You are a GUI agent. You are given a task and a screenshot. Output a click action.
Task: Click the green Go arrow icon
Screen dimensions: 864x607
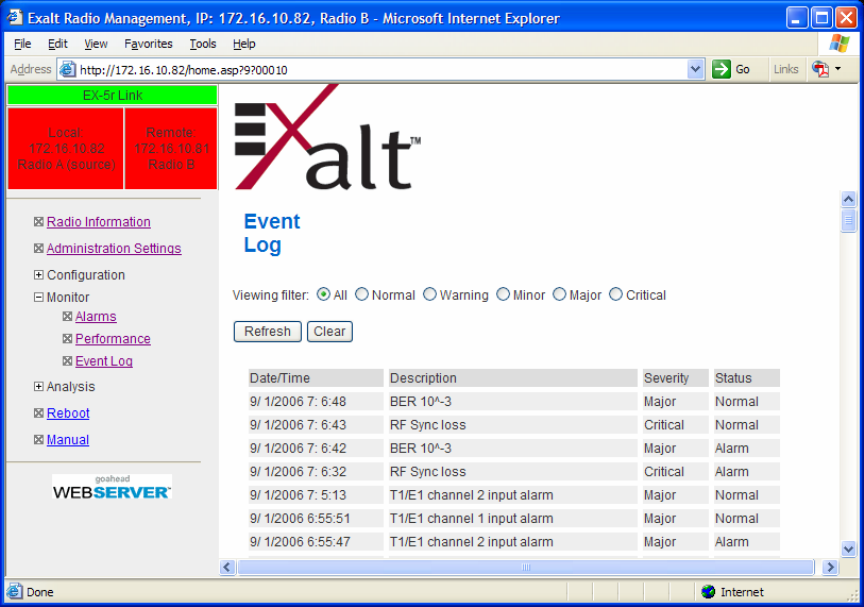721,69
